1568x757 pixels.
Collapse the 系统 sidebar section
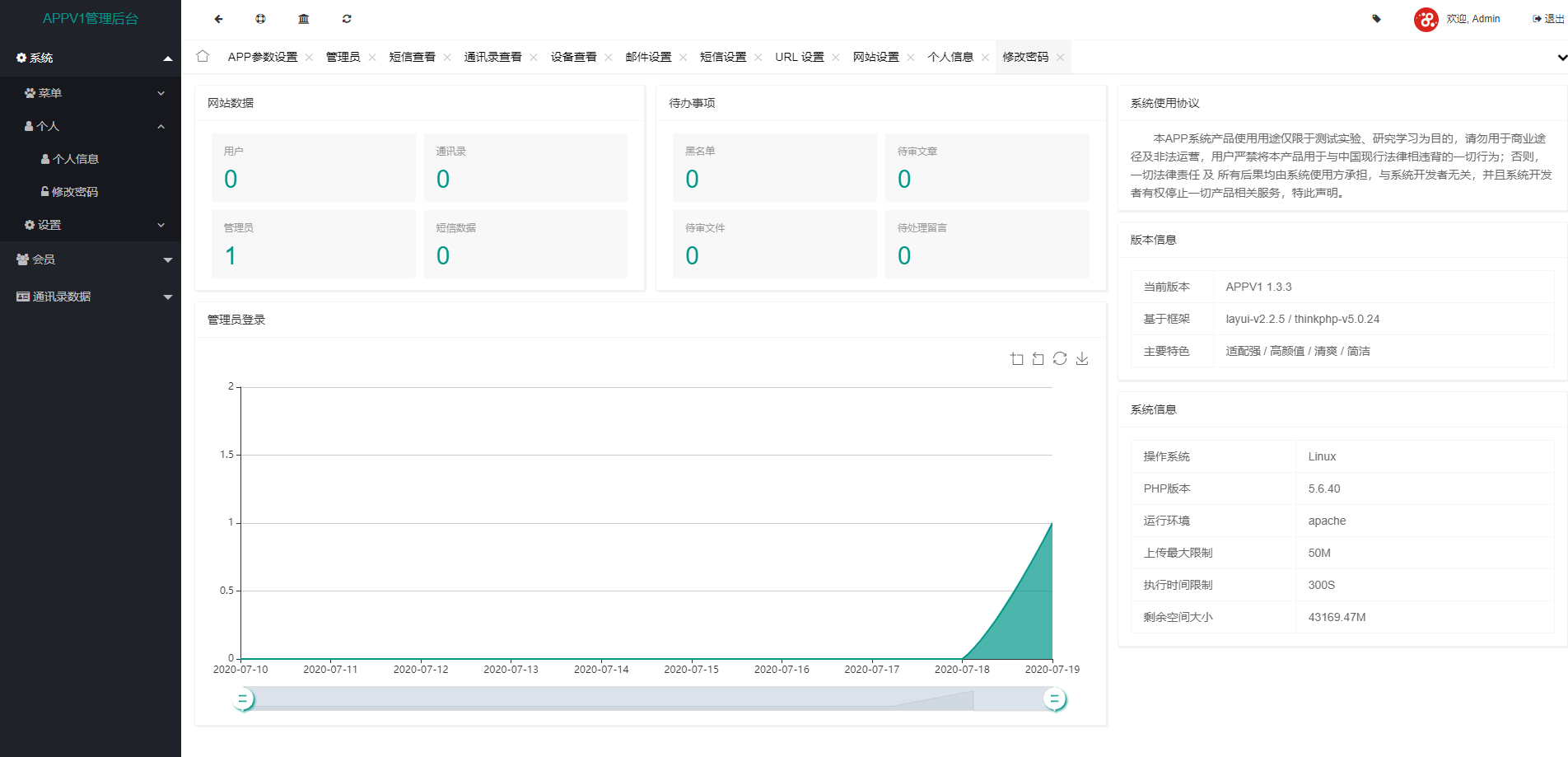click(168, 58)
